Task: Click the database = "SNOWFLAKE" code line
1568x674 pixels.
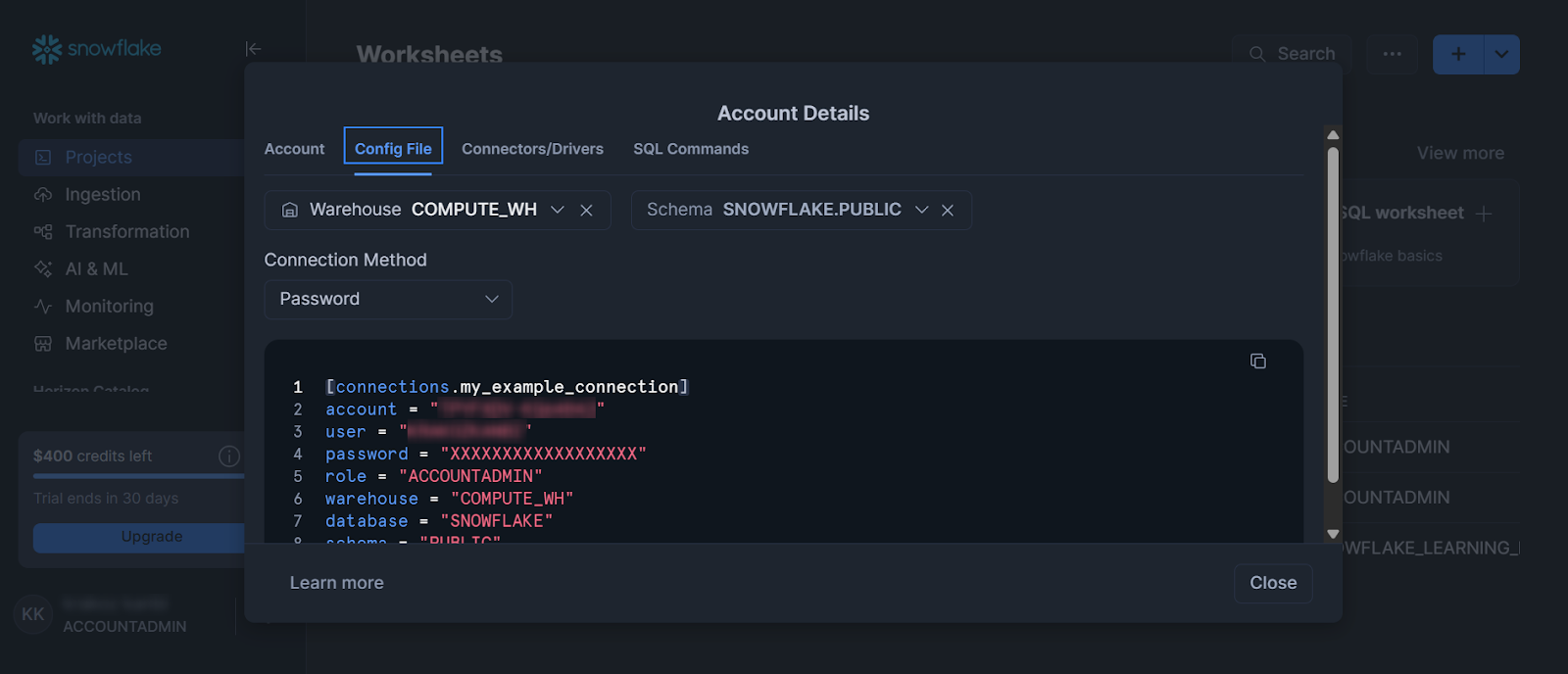Action: [439, 521]
